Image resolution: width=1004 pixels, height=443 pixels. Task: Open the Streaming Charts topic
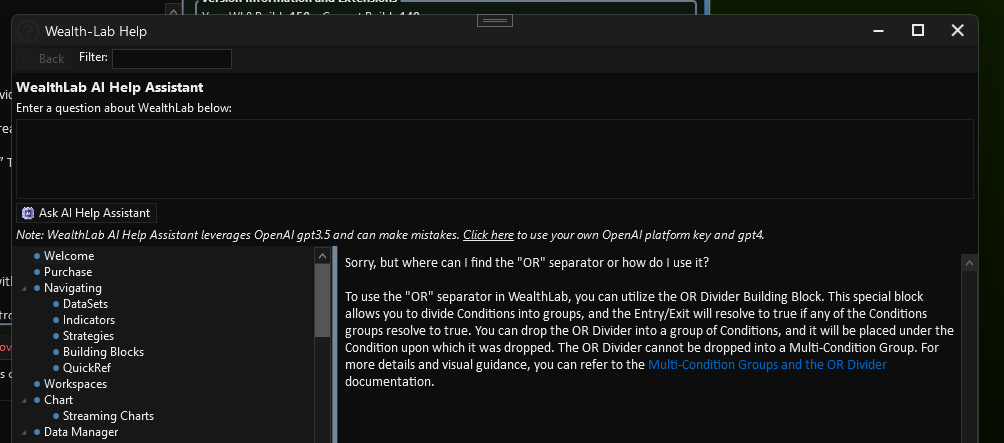108,416
